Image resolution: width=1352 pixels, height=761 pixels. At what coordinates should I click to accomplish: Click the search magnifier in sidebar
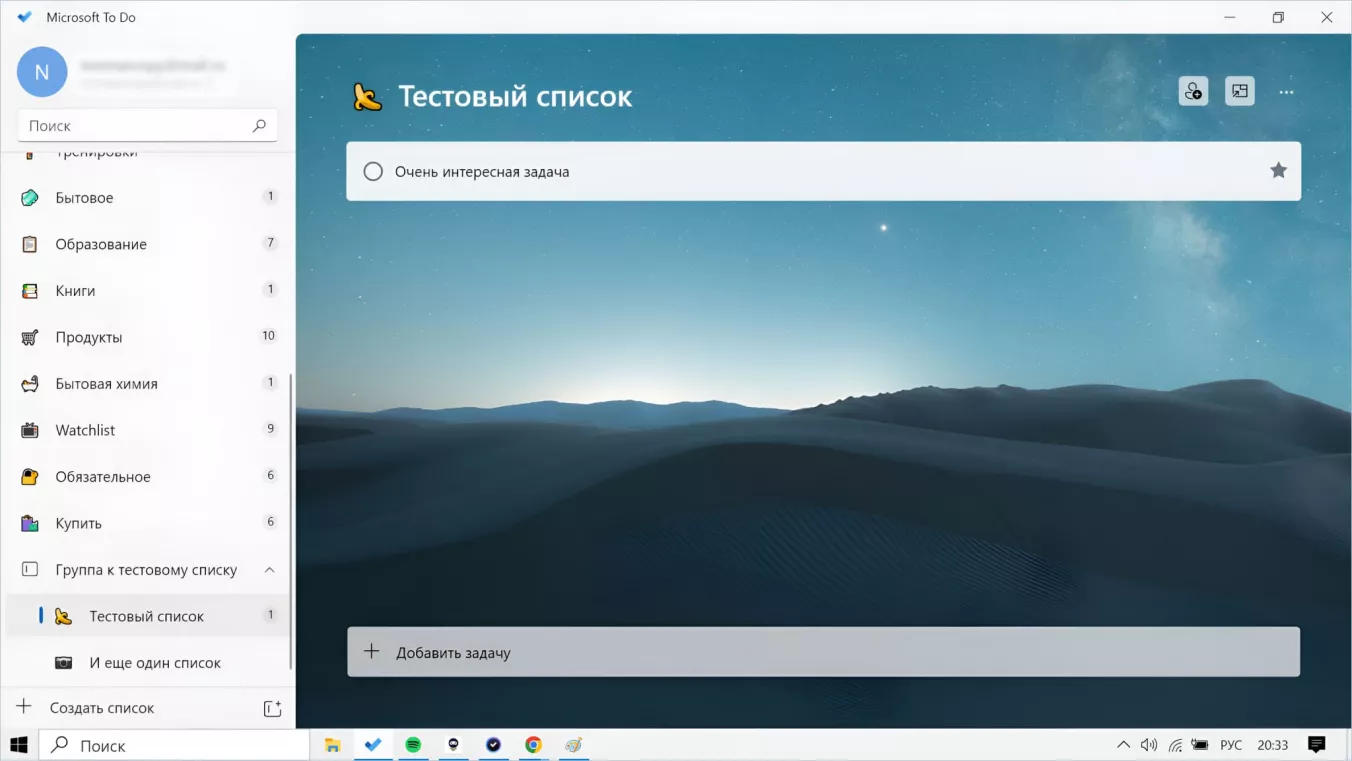259,126
